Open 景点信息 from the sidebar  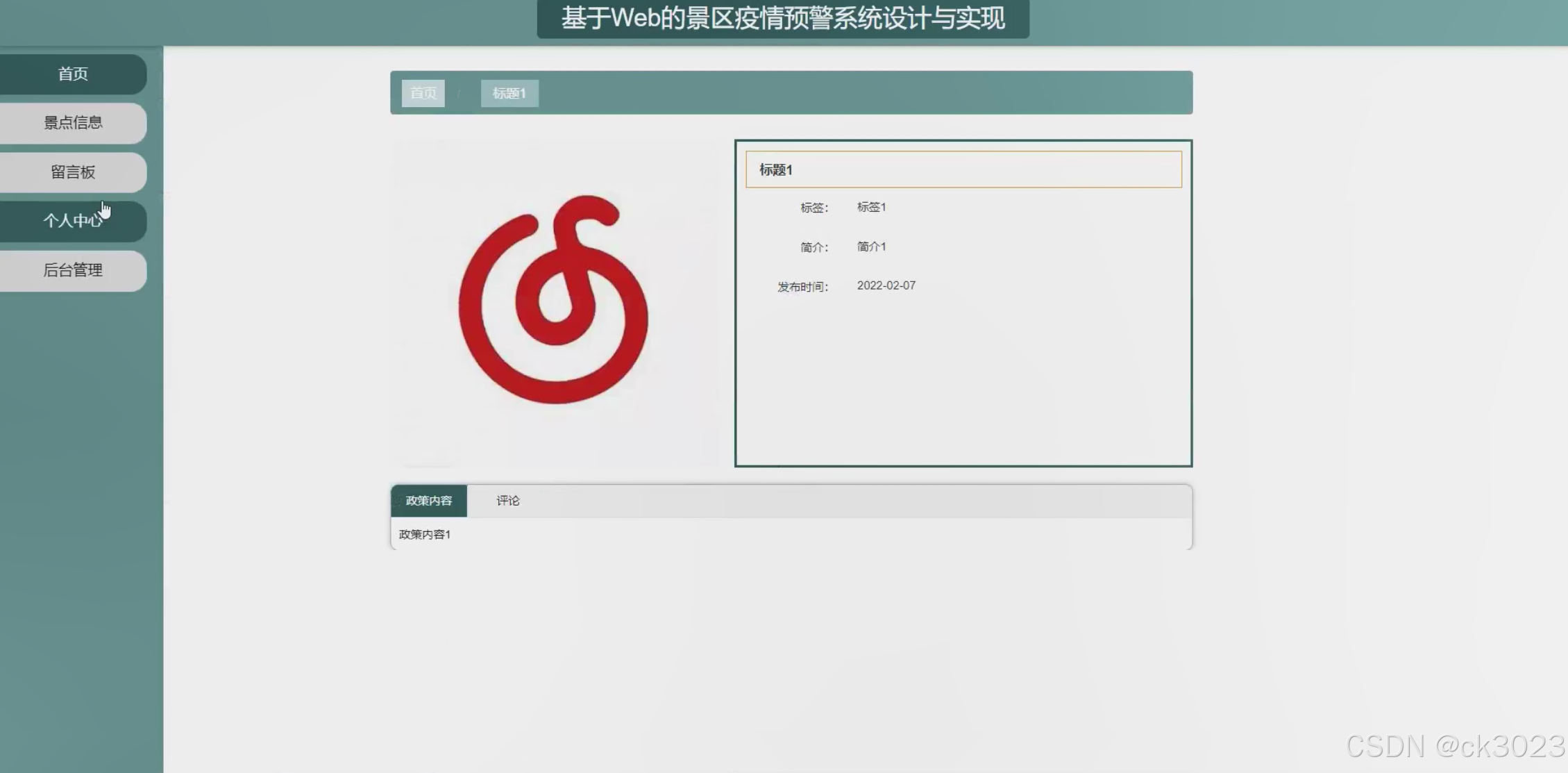[x=73, y=123]
